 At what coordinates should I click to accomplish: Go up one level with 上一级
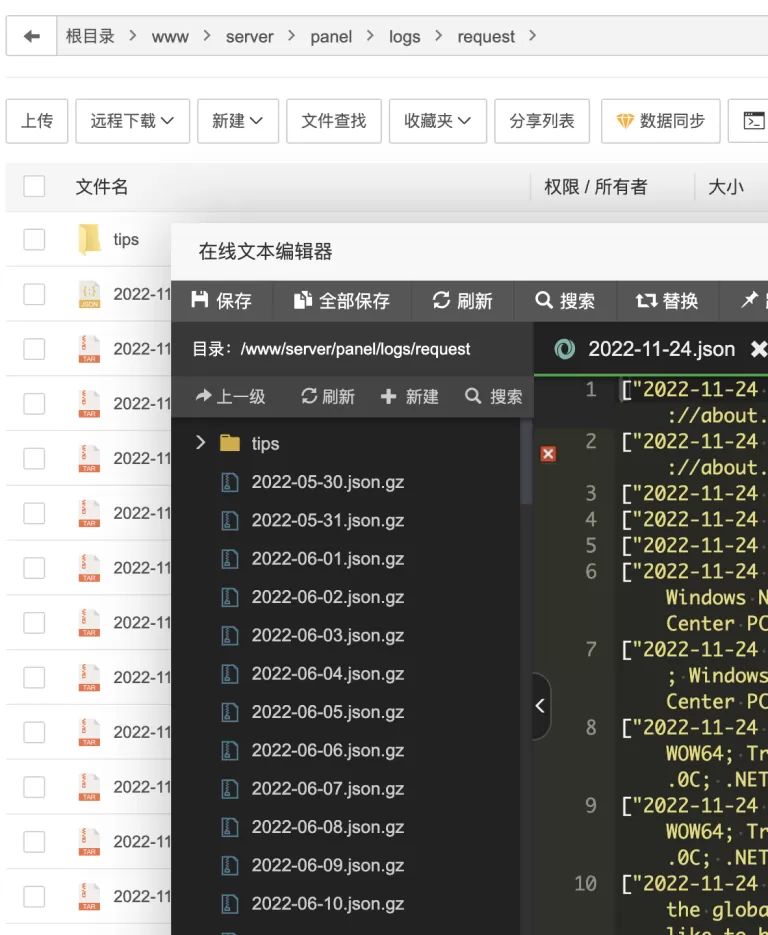(x=230, y=396)
